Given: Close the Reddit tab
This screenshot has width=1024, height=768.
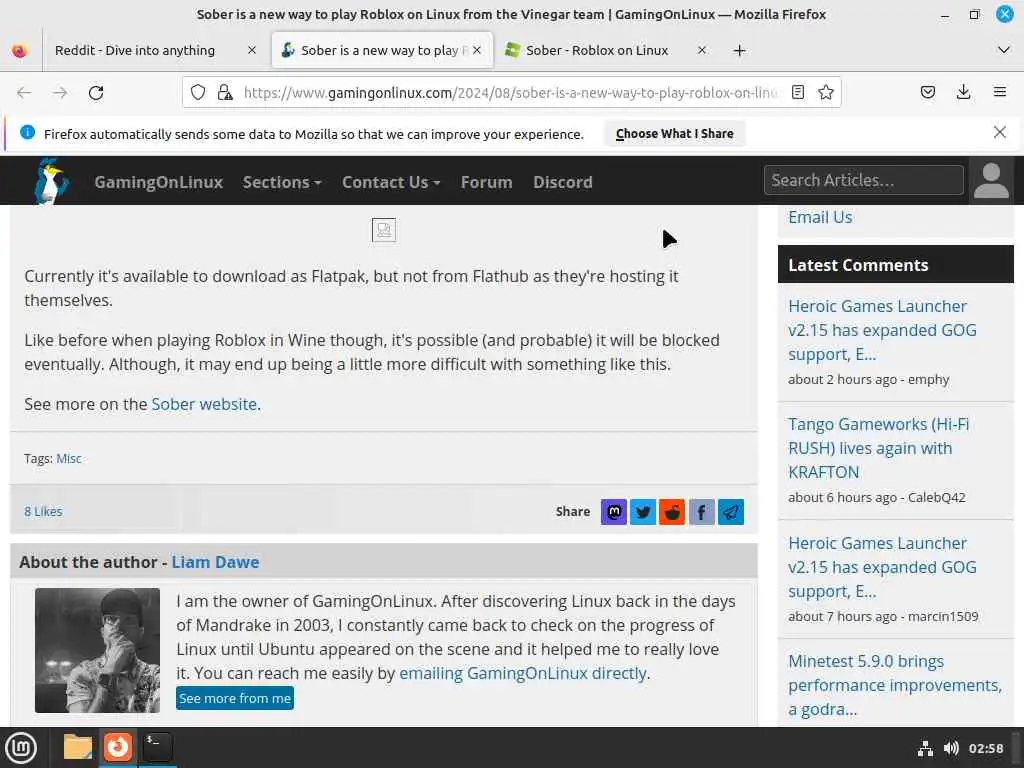Looking at the screenshot, I should coord(251,50).
